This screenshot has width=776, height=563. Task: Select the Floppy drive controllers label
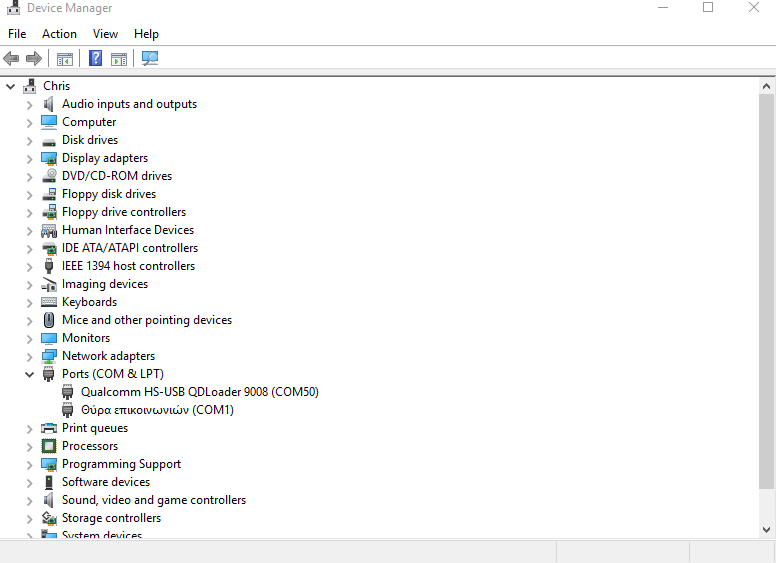[124, 212]
